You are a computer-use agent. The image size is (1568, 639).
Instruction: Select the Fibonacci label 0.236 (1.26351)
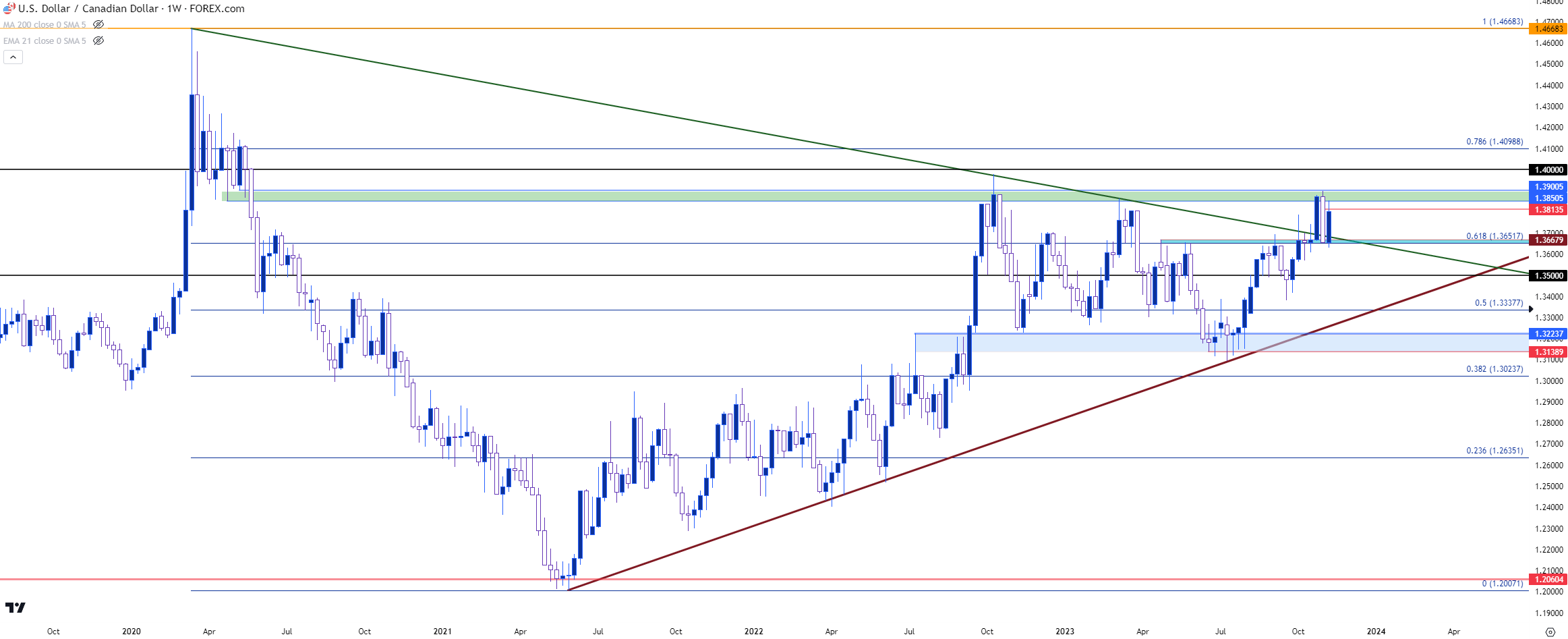click(x=1494, y=451)
